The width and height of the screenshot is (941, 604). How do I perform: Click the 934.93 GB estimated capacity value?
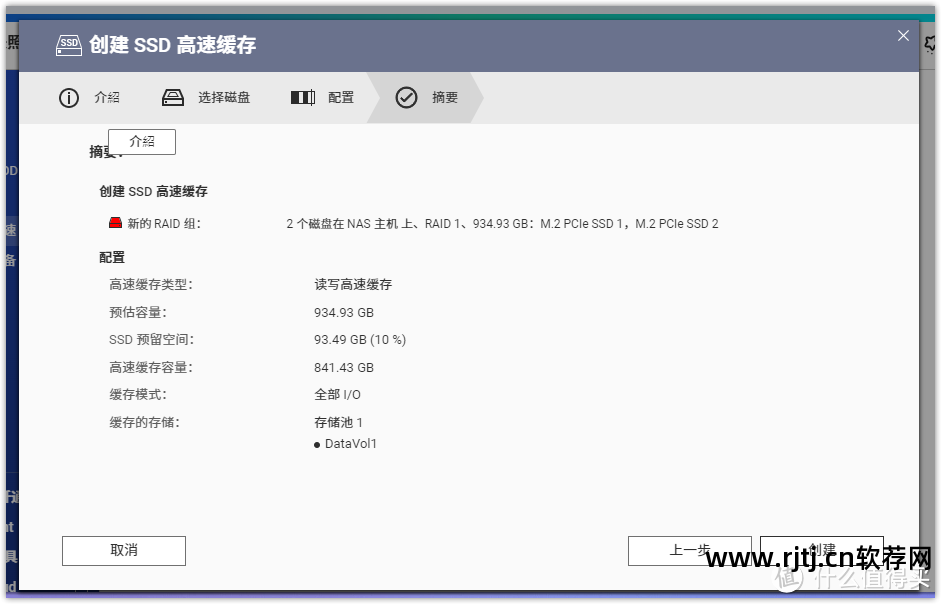344,313
